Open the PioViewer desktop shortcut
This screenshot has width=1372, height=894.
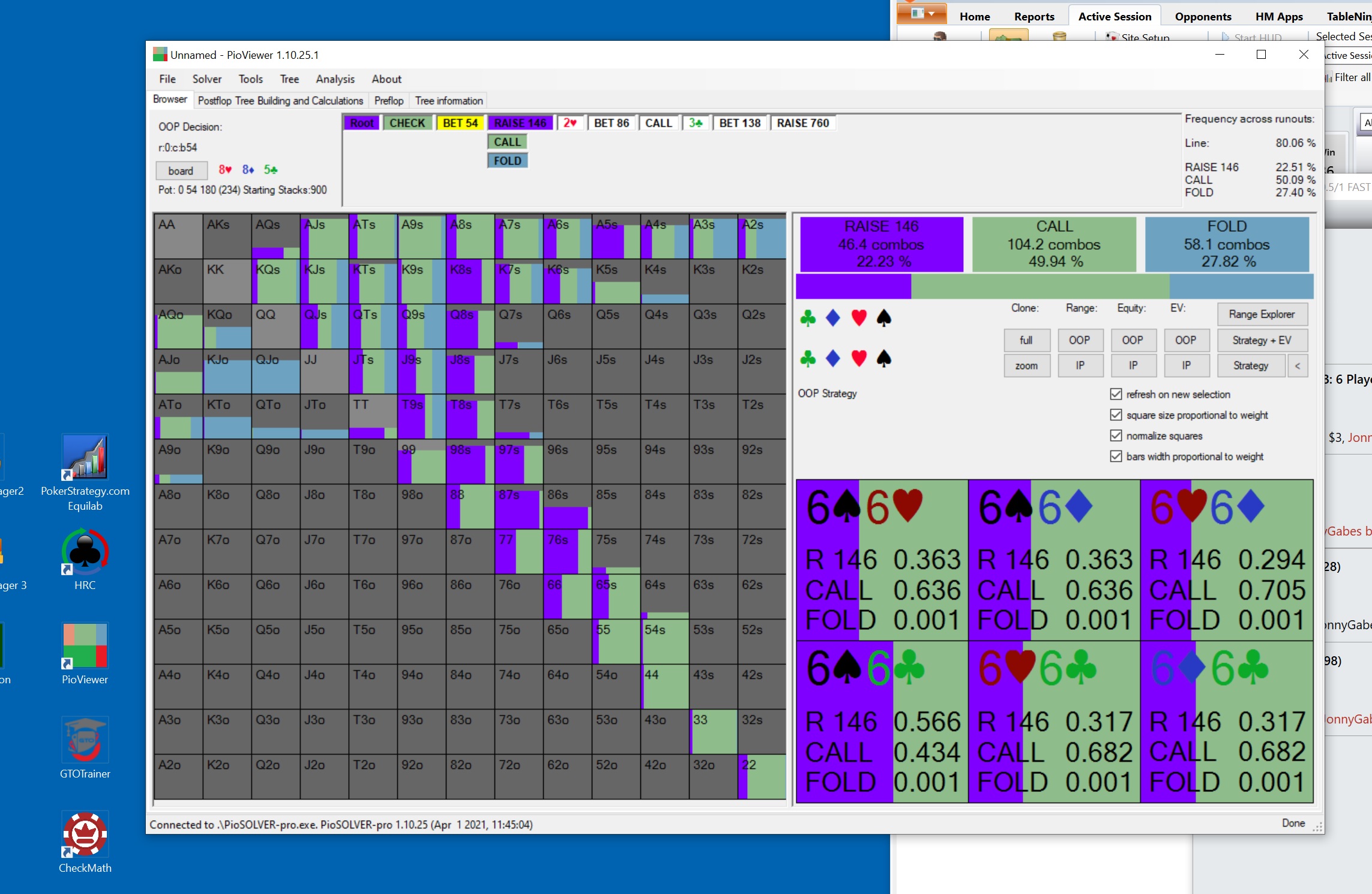click(x=85, y=653)
